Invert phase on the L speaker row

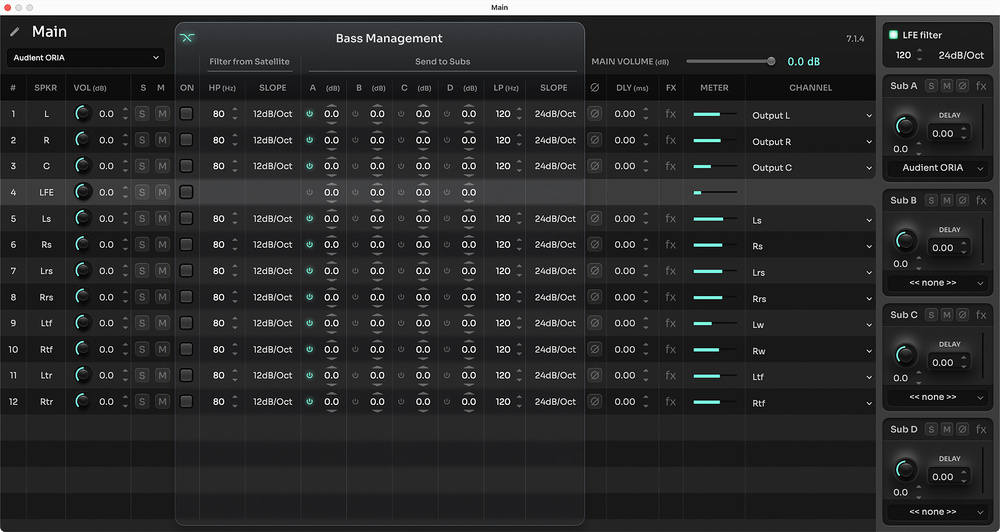tap(595, 115)
